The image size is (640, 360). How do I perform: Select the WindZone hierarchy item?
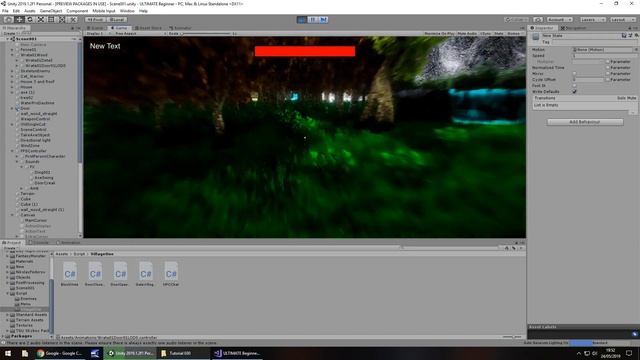[30, 146]
